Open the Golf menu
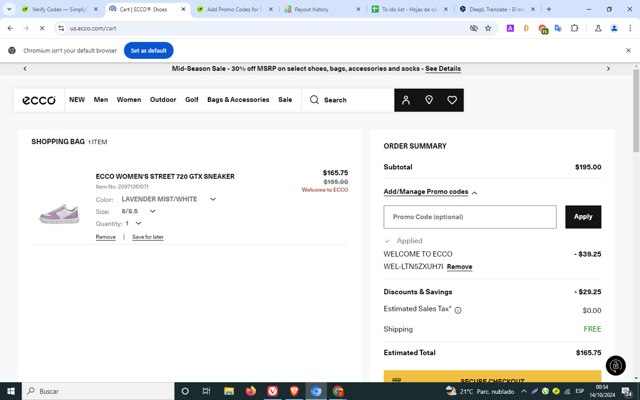This screenshot has height=400, width=640. 192,100
